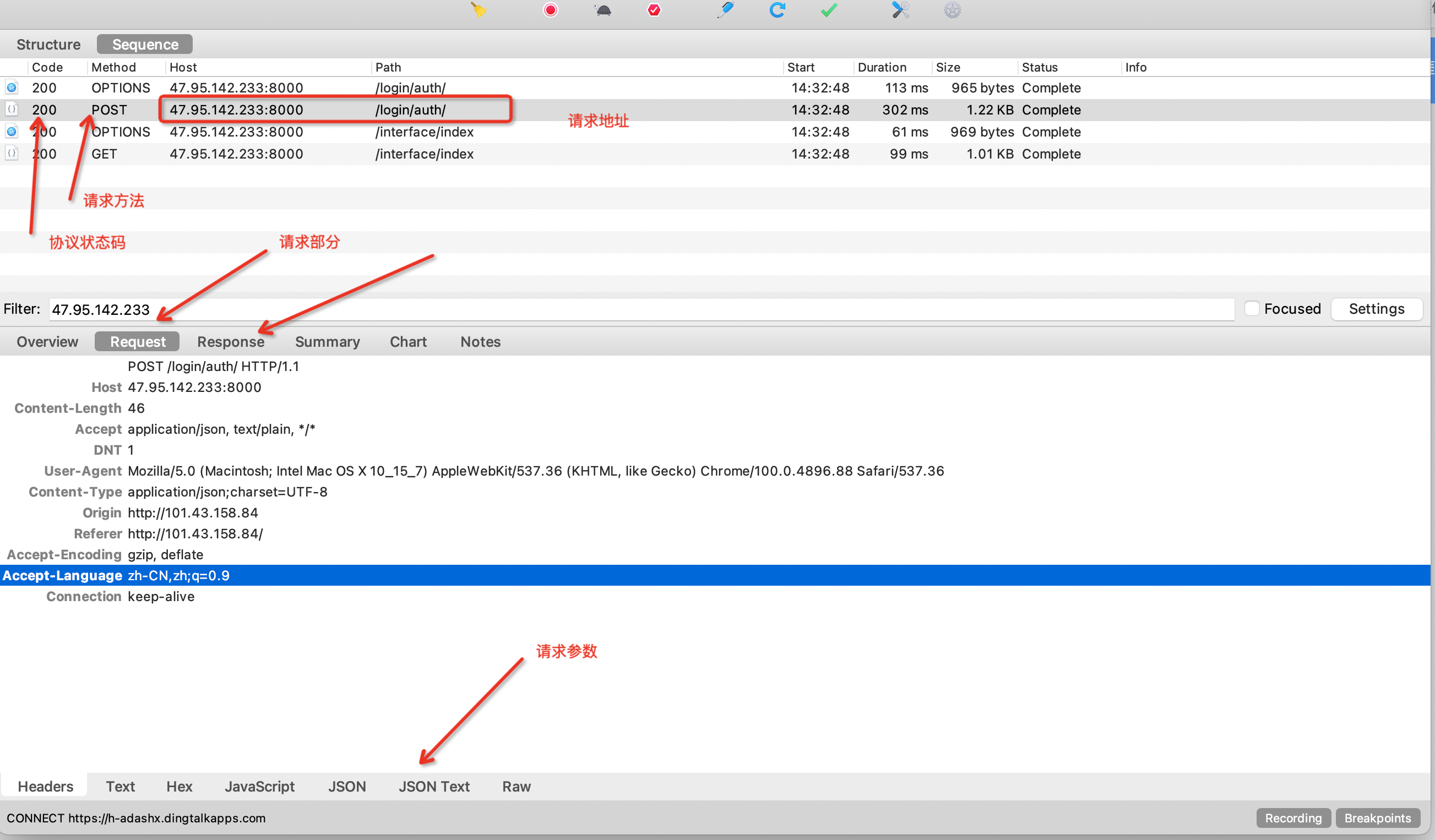Select the JSON Text viewer tab
The height and width of the screenshot is (840, 1435).
pyautogui.click(x=434, y=787)
